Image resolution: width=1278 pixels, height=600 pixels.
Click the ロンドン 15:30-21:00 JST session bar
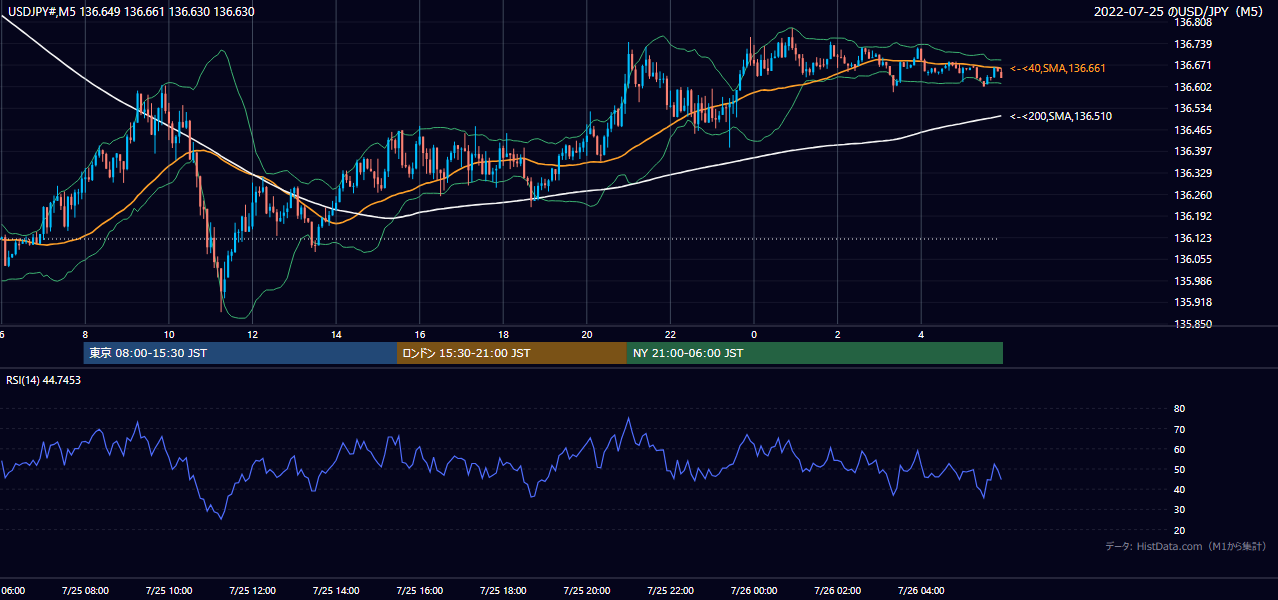[x=512, y=353]
